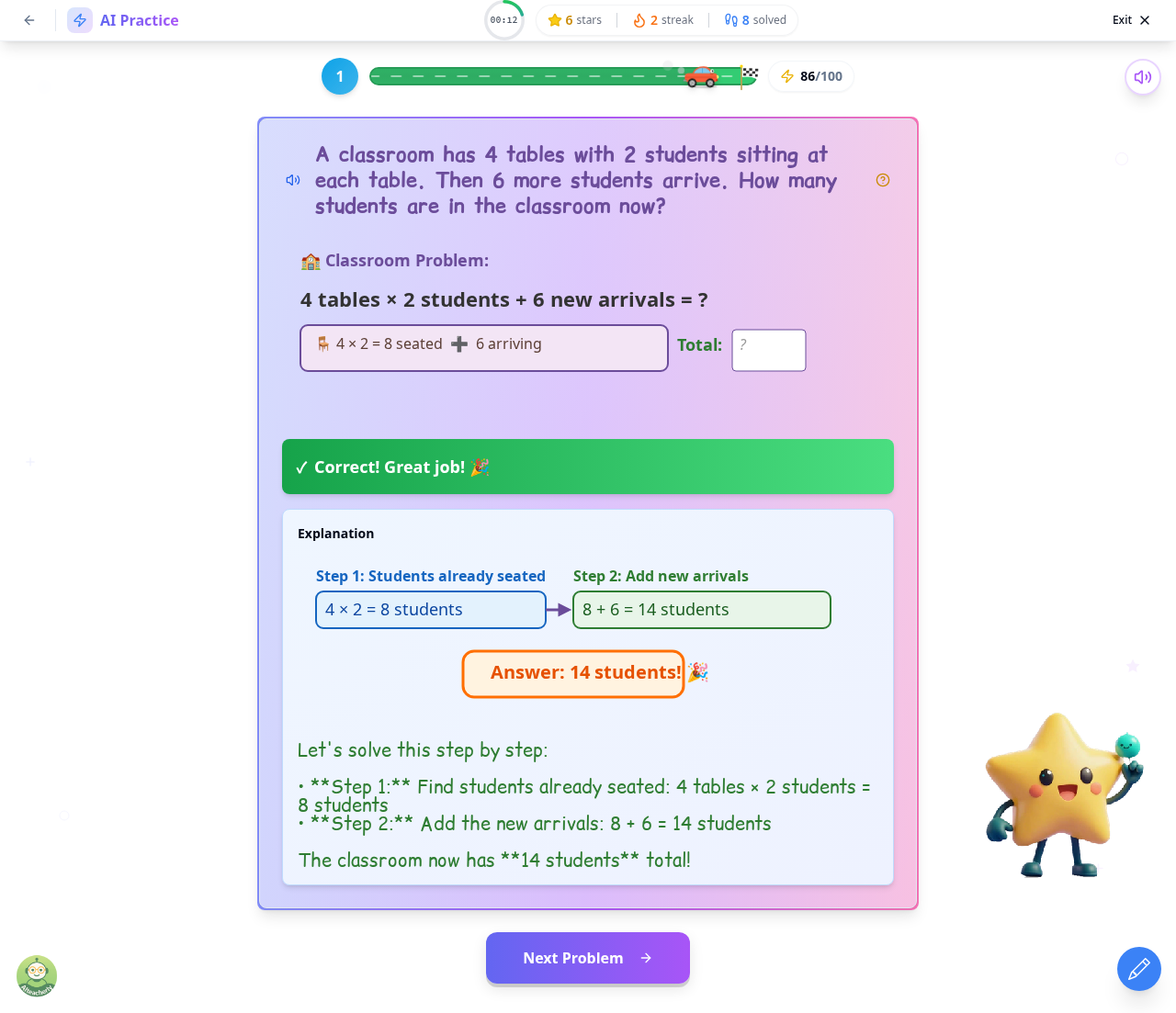Toggle sound with the round speaker button
This screenshot has height=1013, width=1176.
coord(1143,77)
